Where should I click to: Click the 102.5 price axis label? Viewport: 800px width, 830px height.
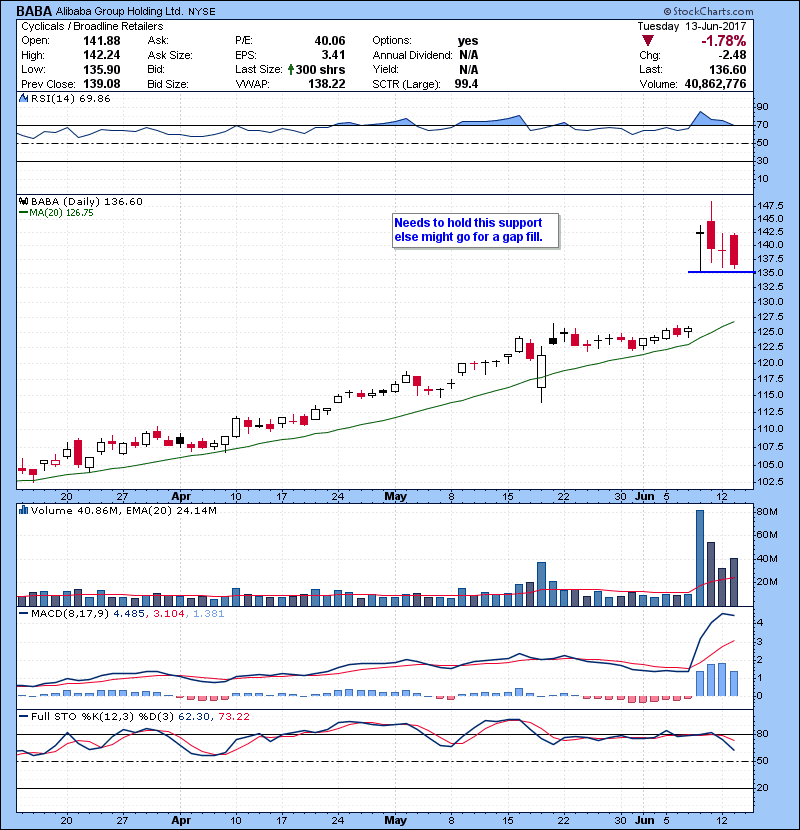(770, 482)
